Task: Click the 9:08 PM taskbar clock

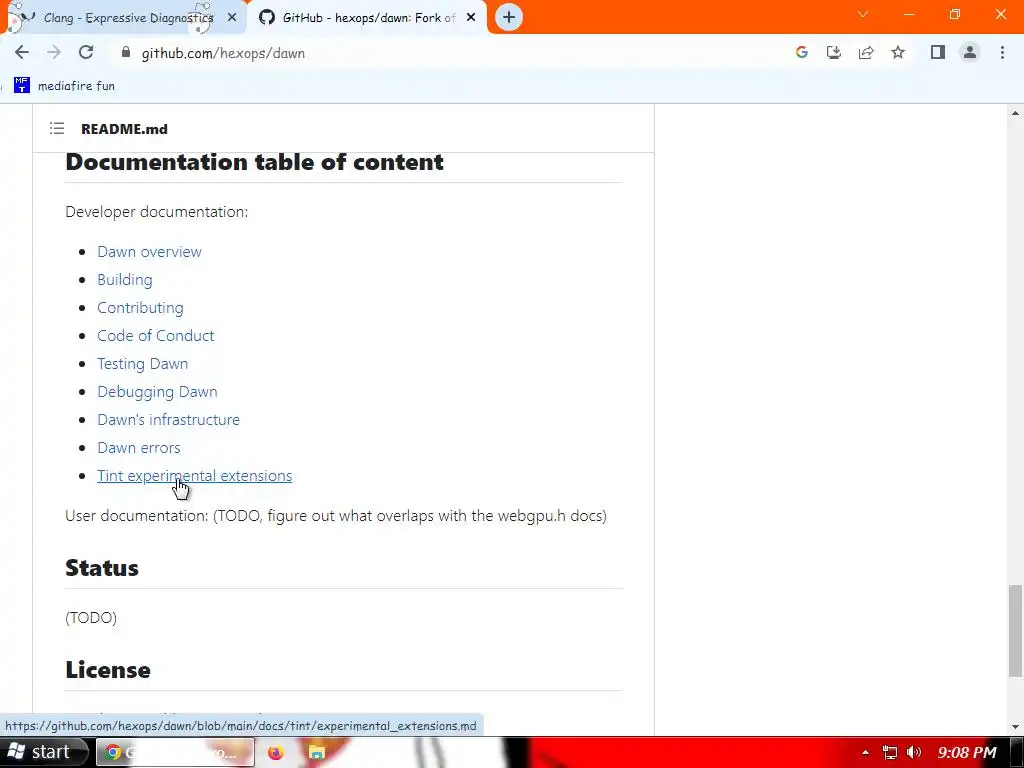Action: point(967,752)
